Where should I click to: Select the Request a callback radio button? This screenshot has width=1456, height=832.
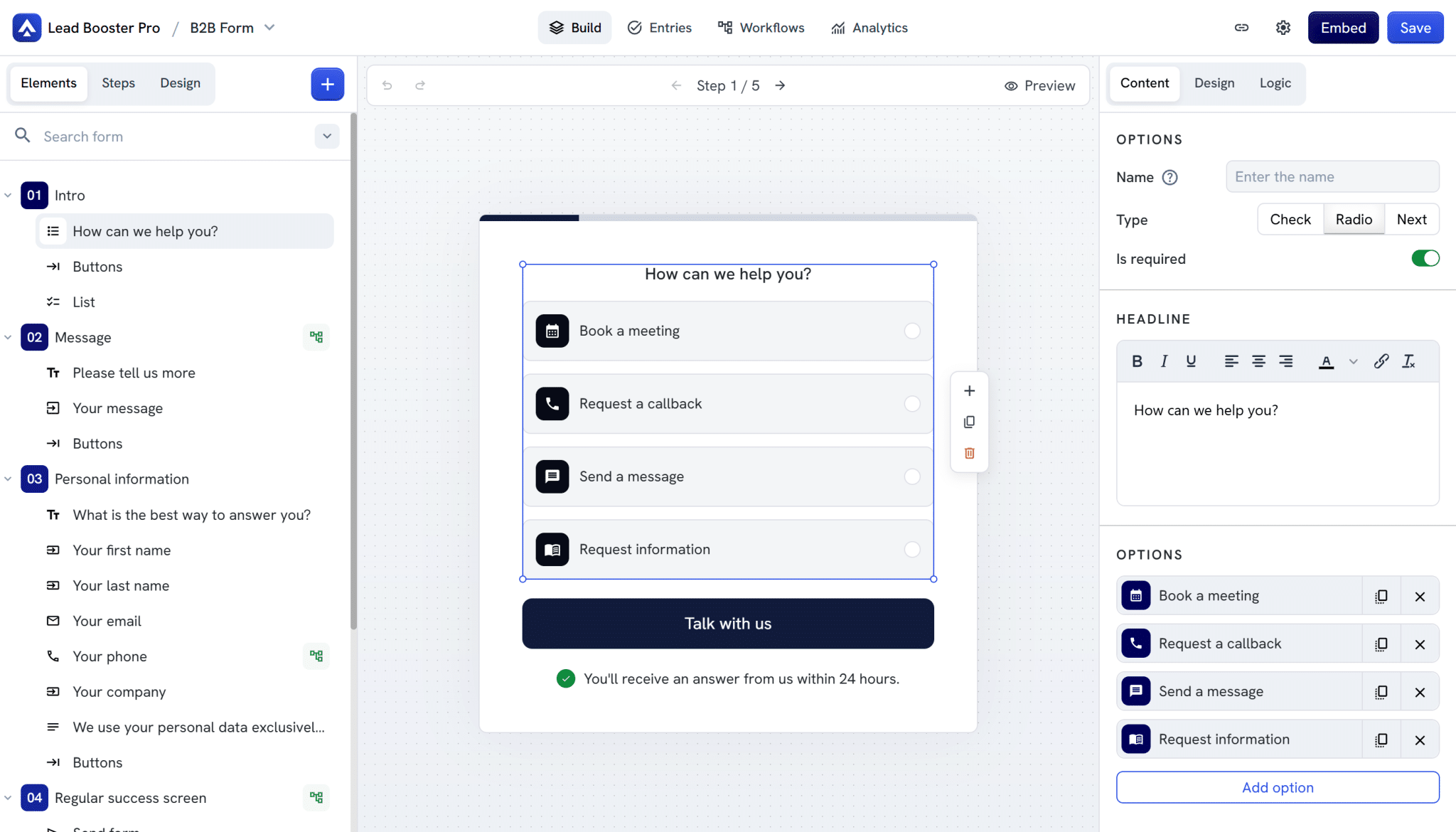tap(912, 404)
